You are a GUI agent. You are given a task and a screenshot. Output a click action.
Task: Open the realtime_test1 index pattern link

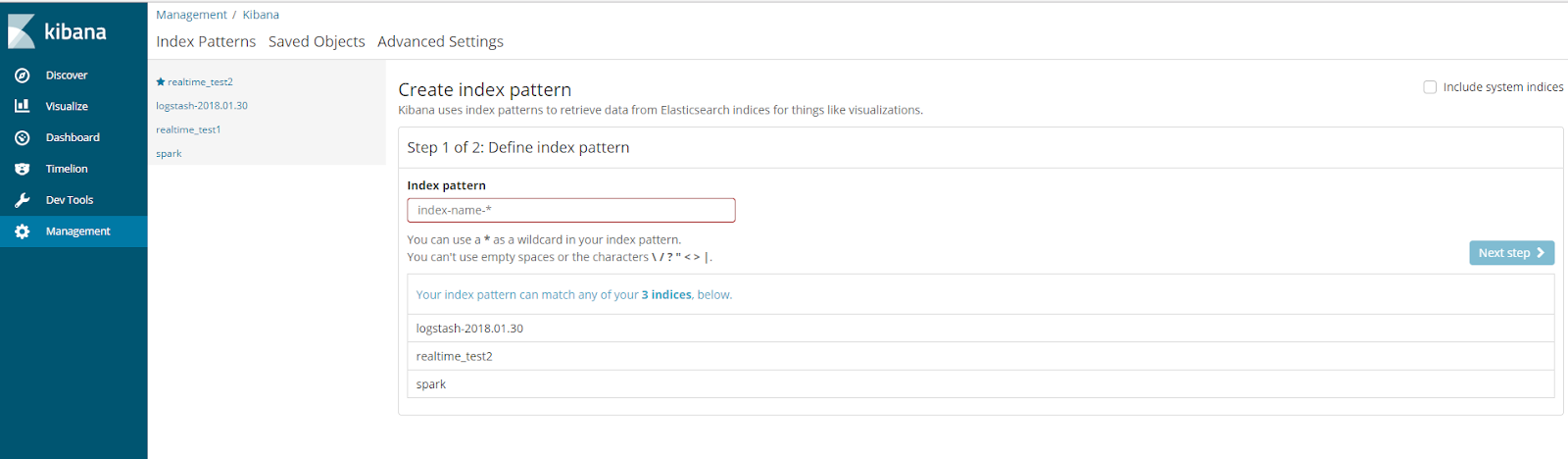coord(188,129)
